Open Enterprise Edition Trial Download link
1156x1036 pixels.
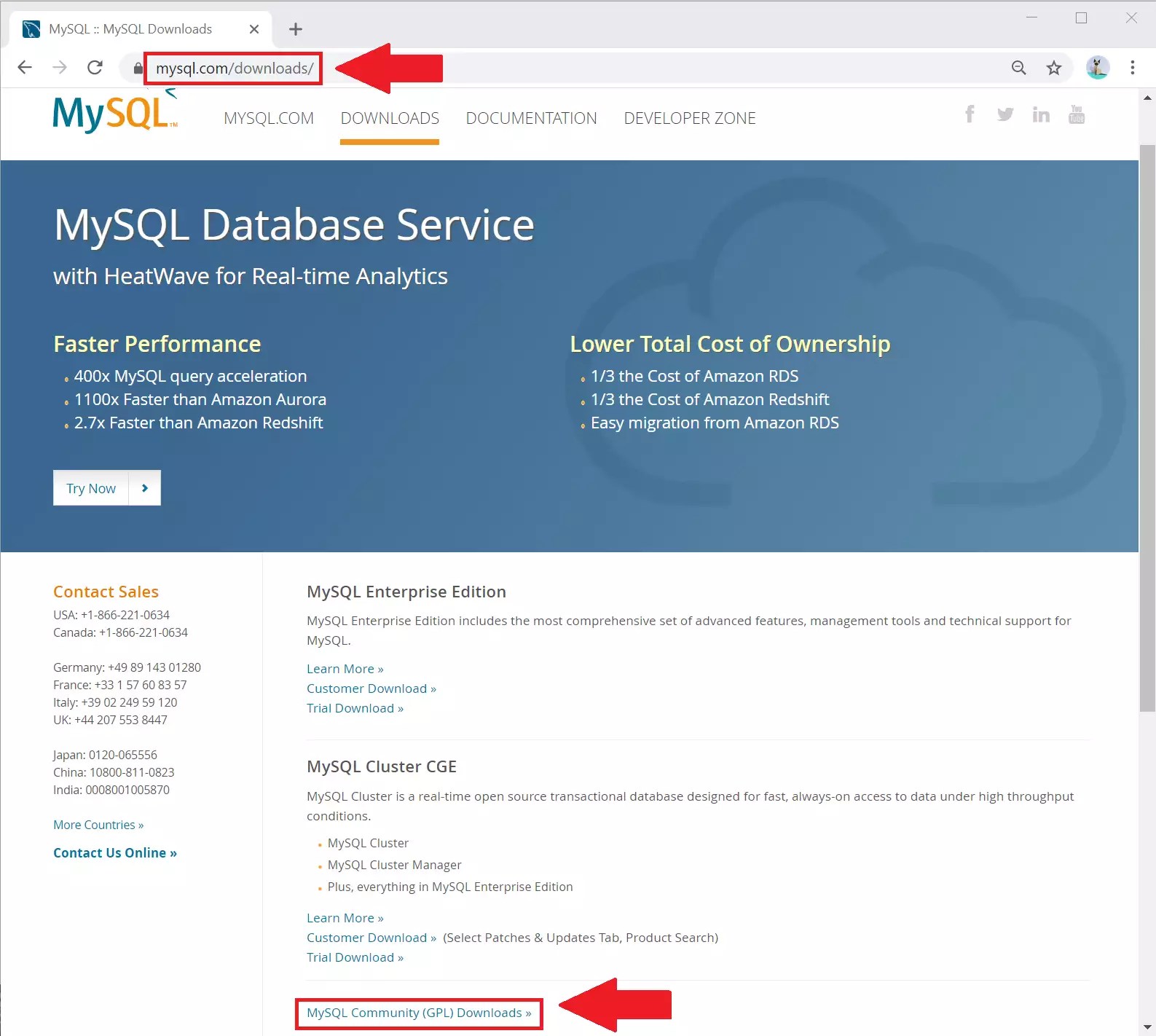tap(355, 708)
